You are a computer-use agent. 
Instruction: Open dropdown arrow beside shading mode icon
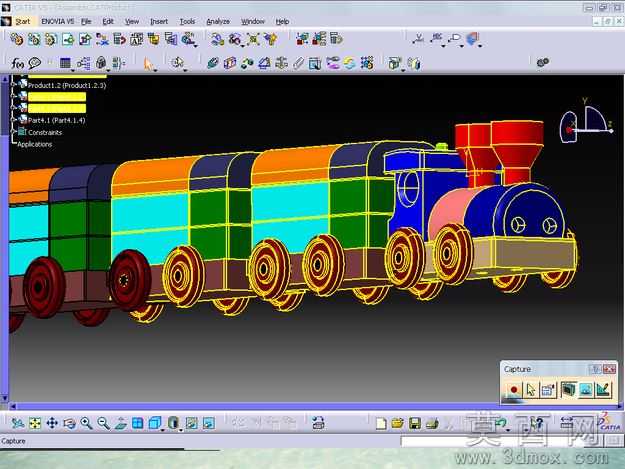click(x=181, y=430)
